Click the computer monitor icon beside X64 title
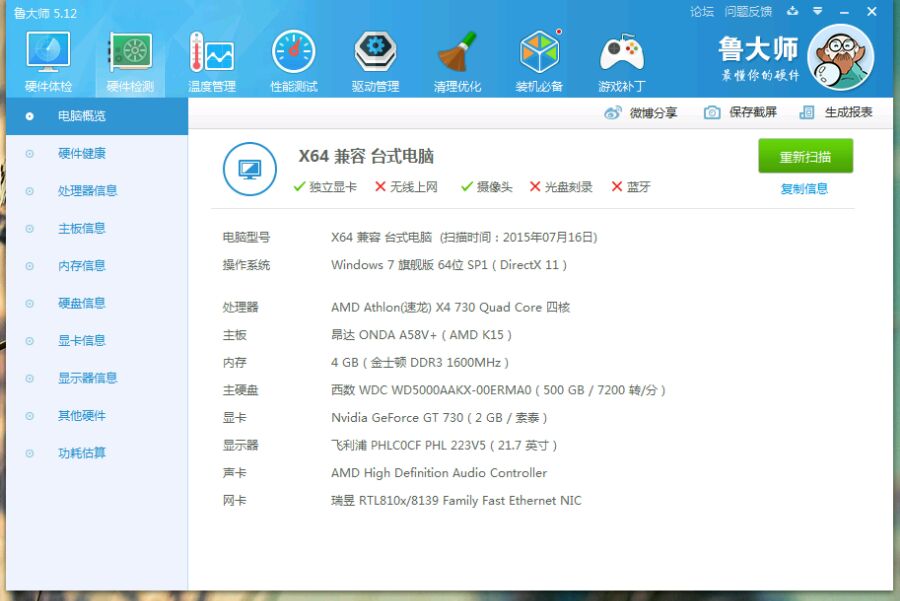This screenshot has height=601, width=900. coord(250,169)
